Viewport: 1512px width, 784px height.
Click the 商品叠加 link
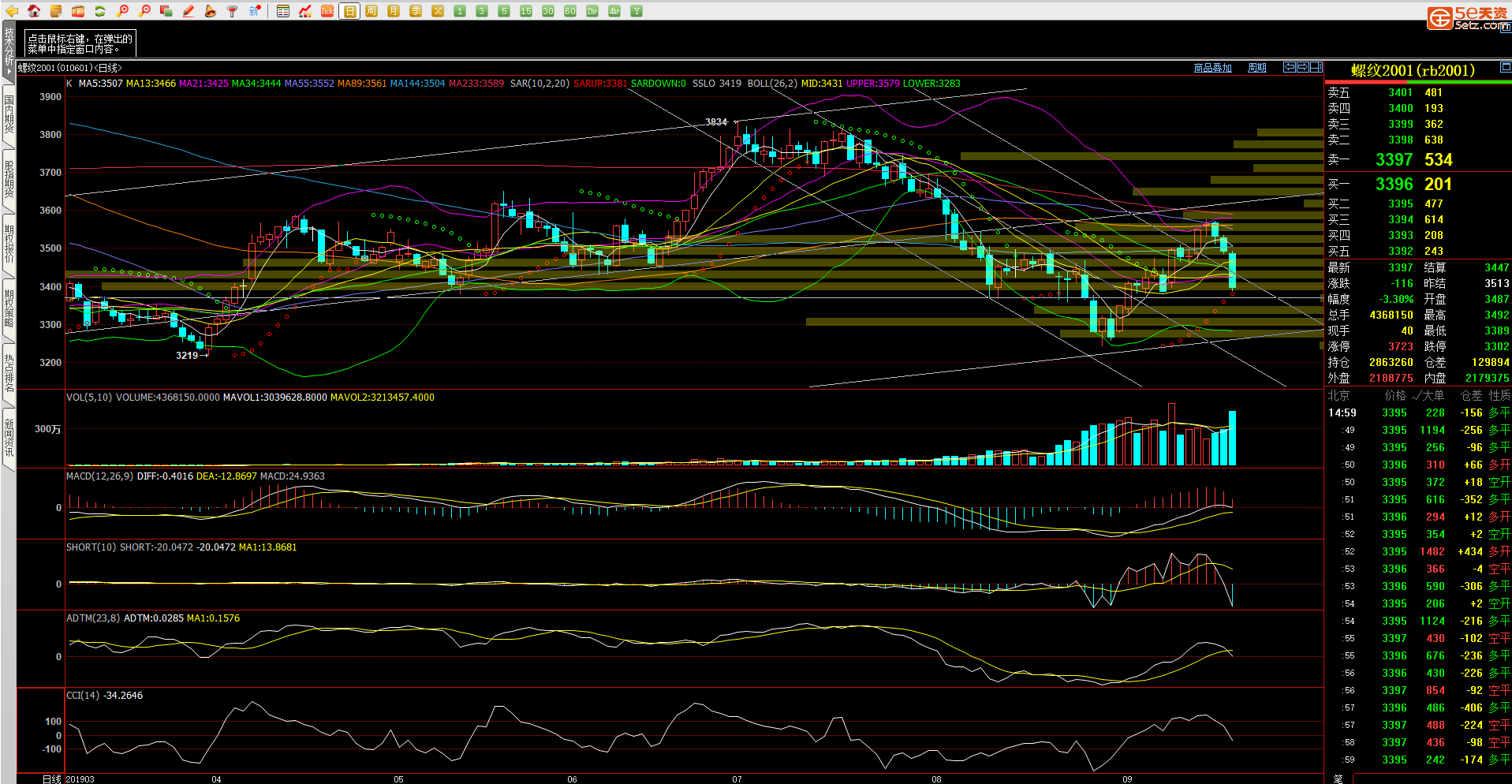(x=1213, y=68)
